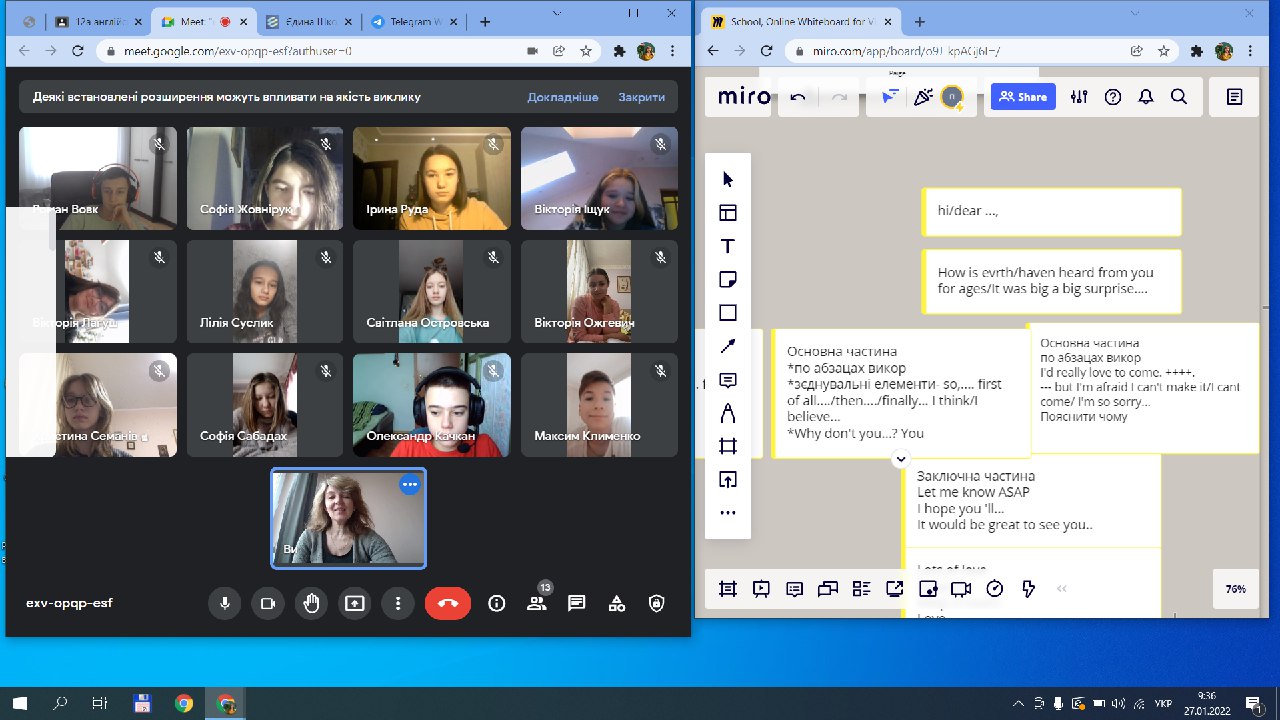Click the chevron below Основна частина note

(901, 459)
